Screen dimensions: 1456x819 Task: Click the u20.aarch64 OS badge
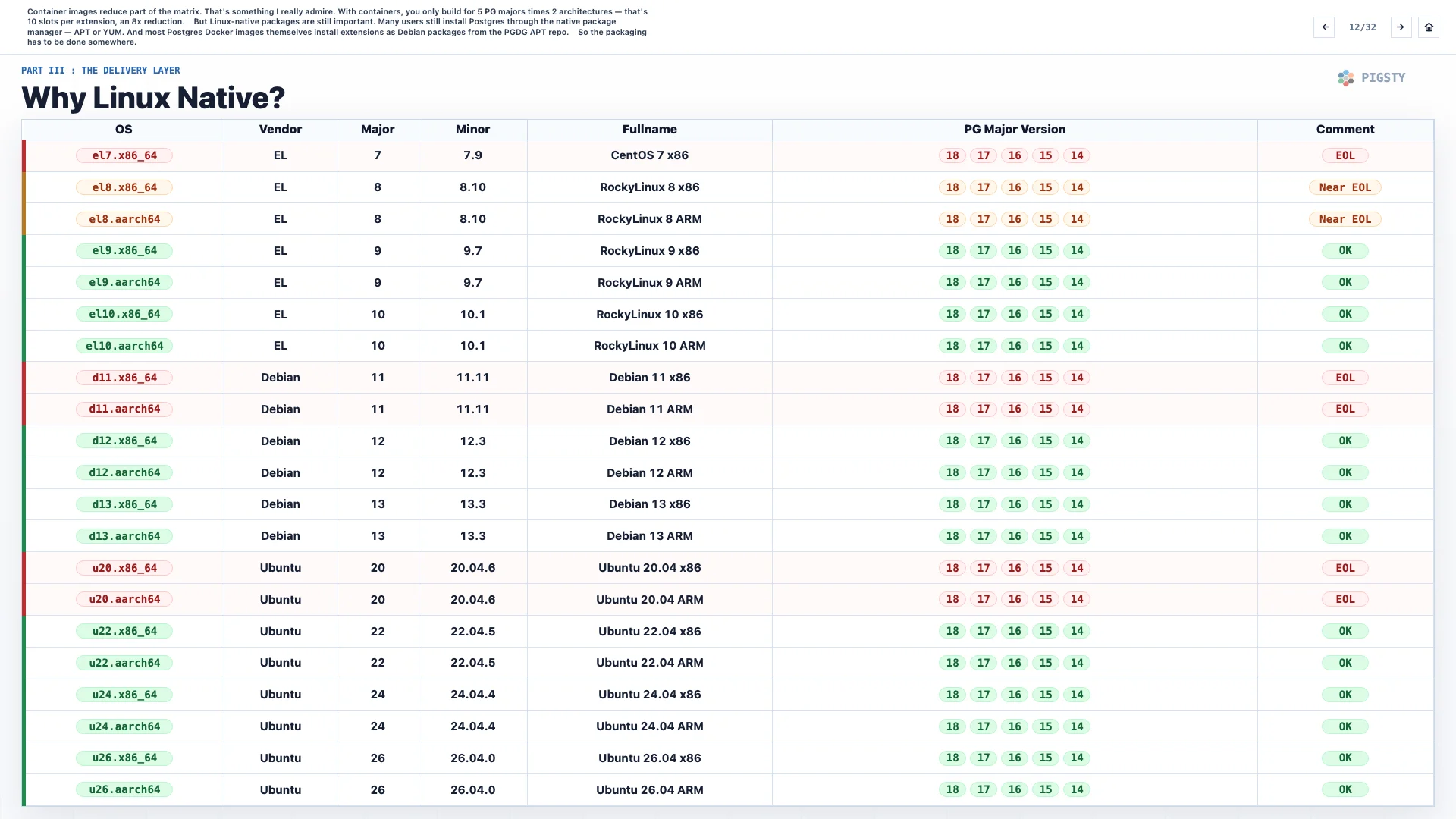click(x=124, y=599)
